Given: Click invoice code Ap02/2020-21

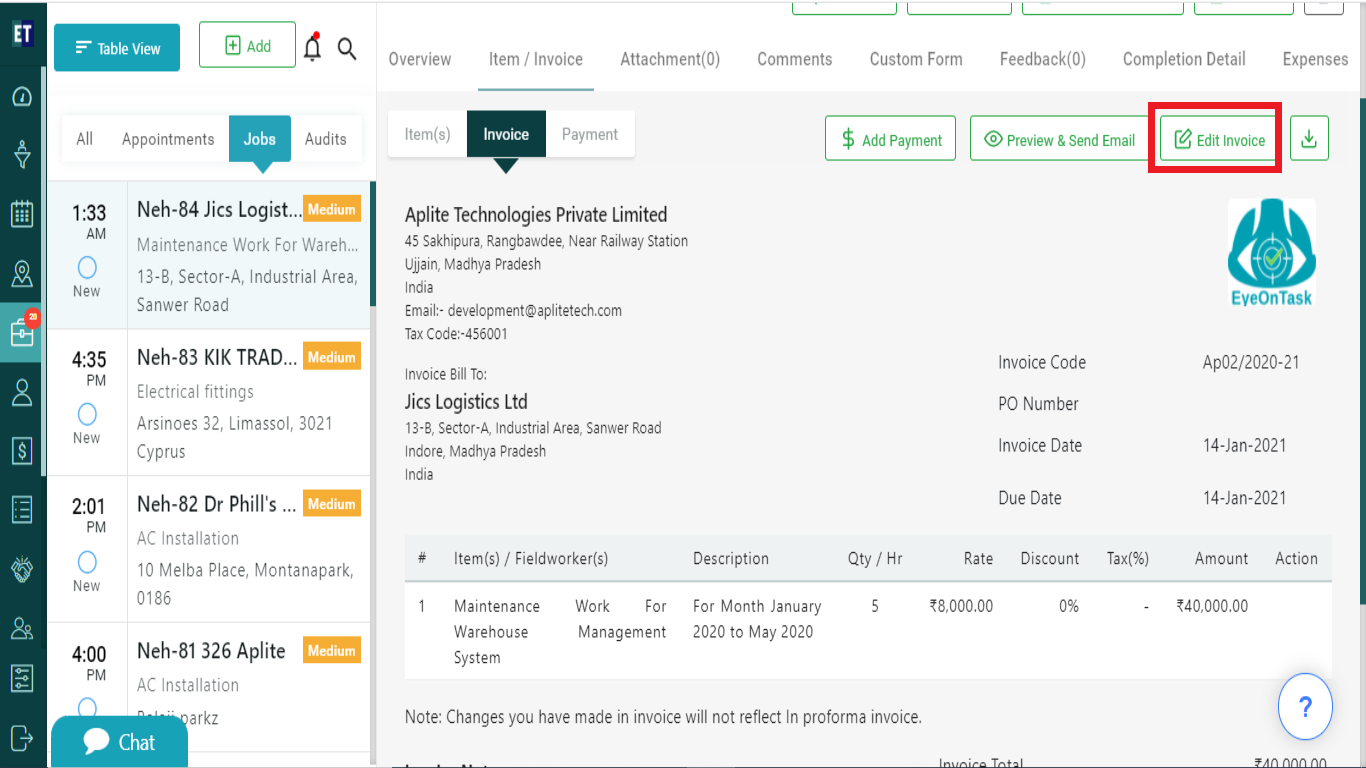Looking at the screenshot, I should 1251,363.
